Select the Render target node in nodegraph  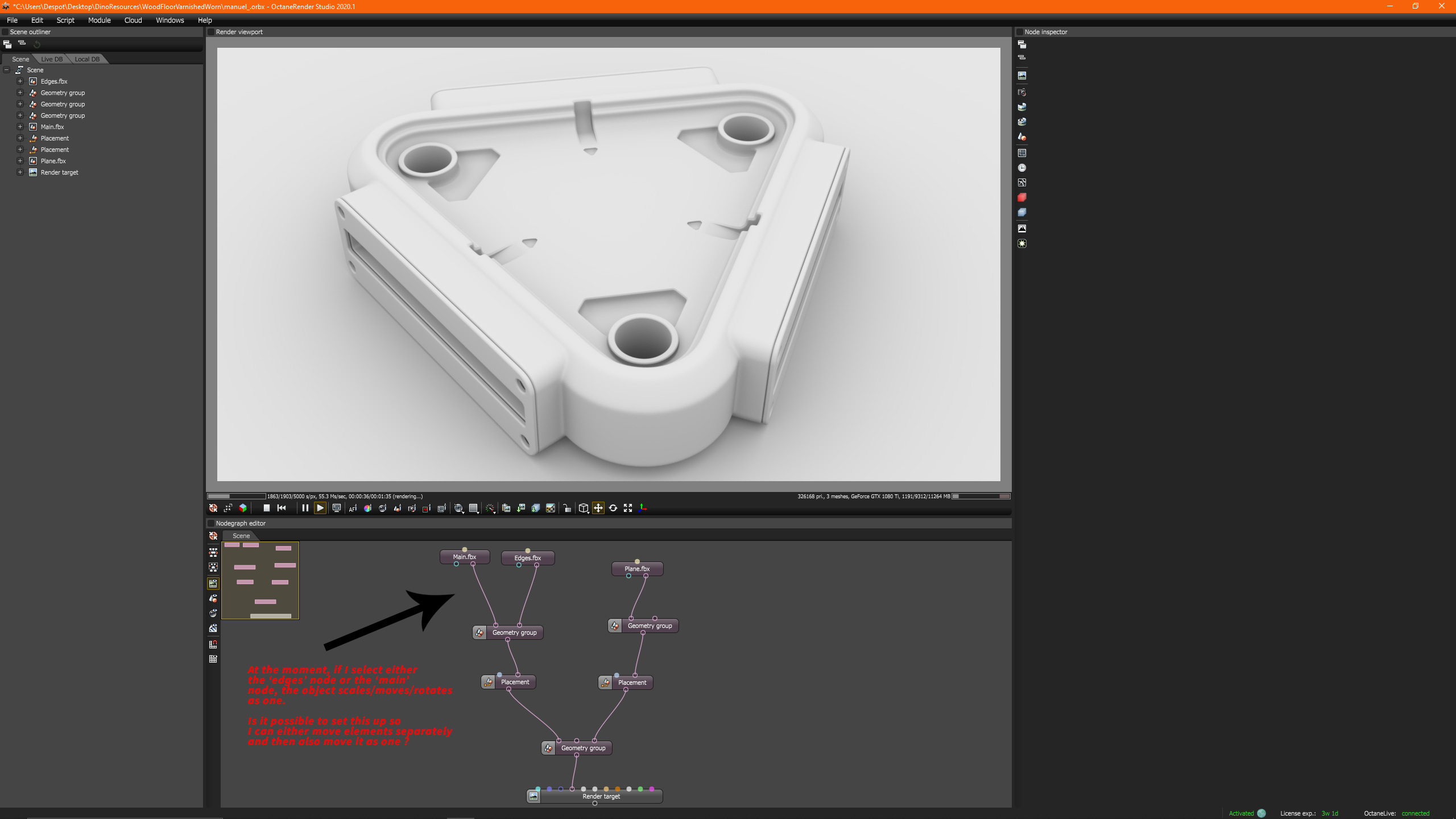tap(601, 796)
